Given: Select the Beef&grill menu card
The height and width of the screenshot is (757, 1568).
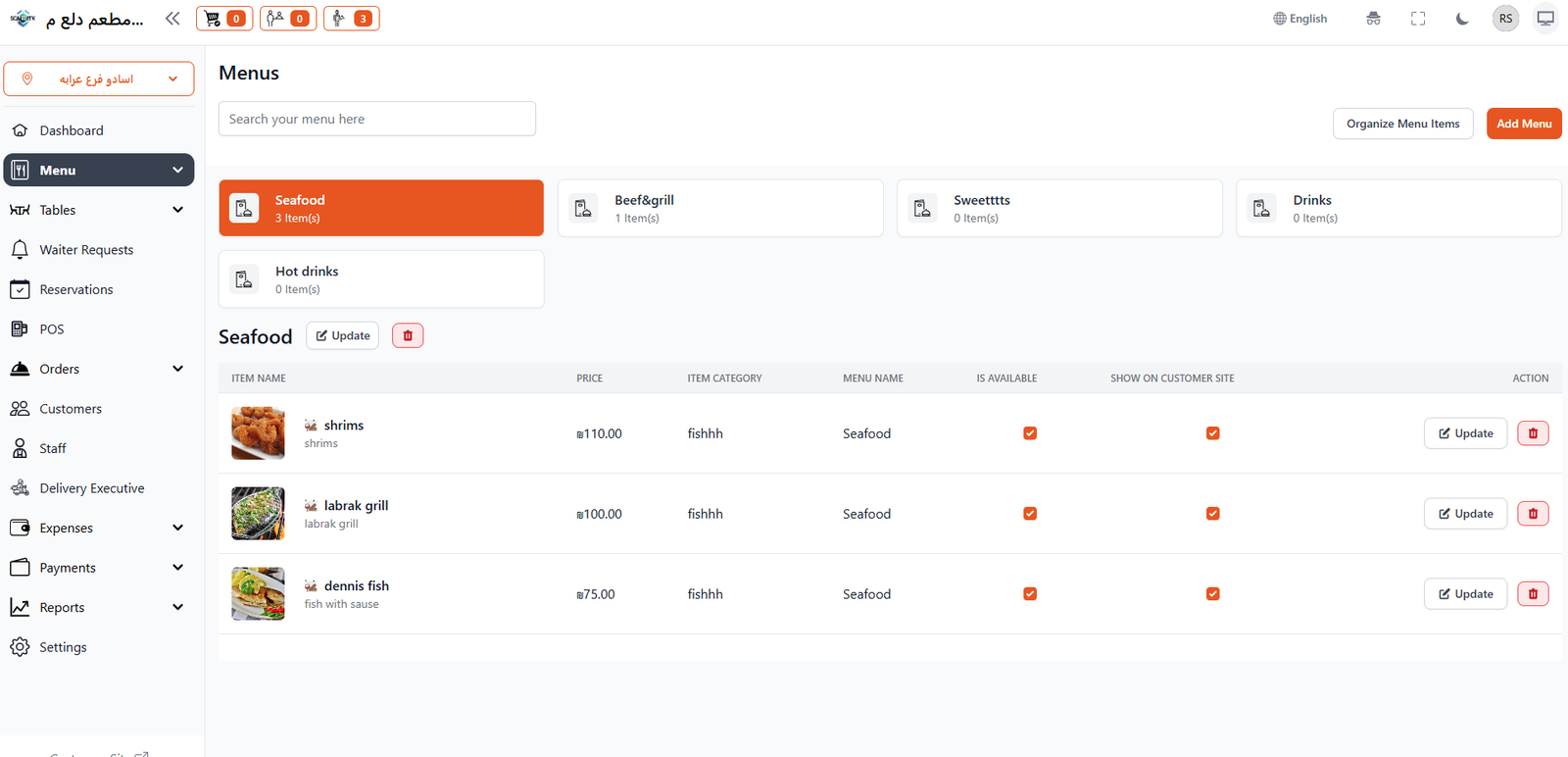Looking at the screenshot, I should pyautogui.click(x=719, y=208).
